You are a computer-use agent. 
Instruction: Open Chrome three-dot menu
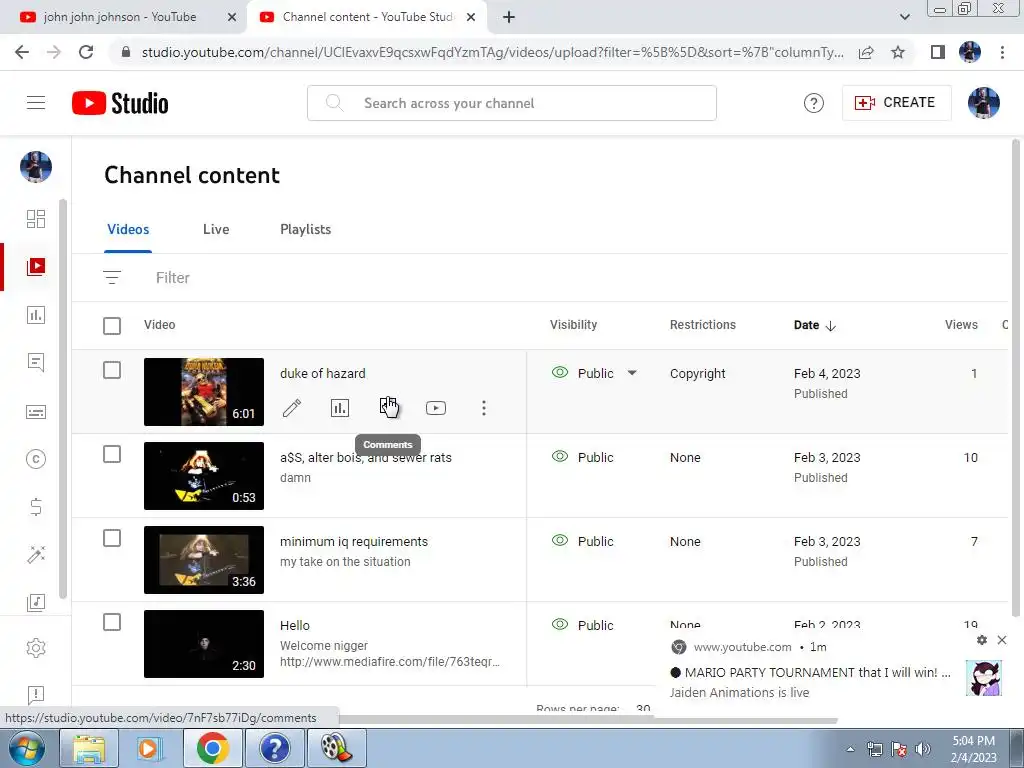1002,52
